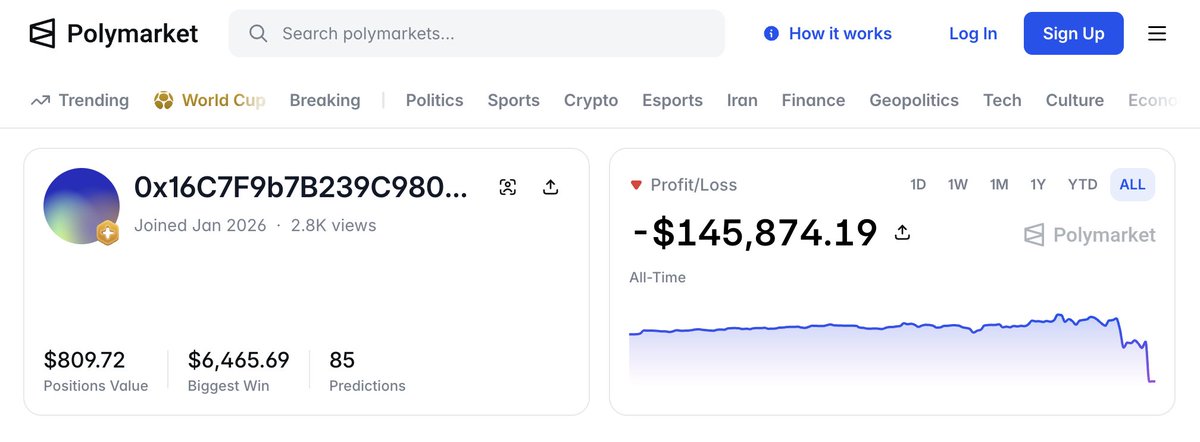Switch chart to YTD range
1200x442 pixels.
click(x=1083, y=184)
